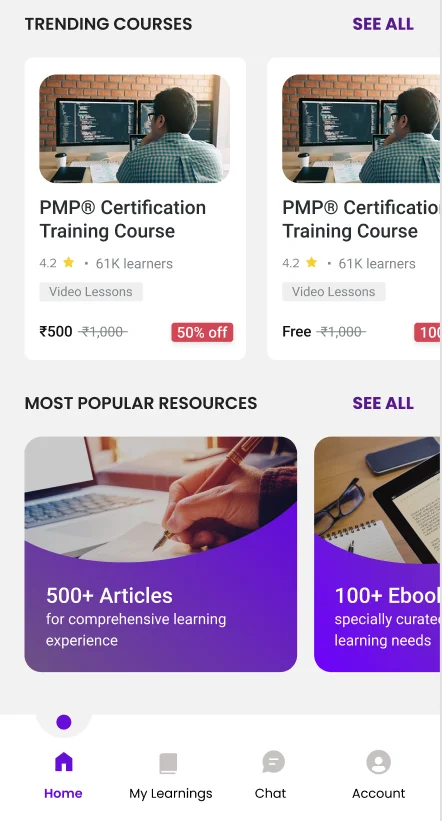Open the first course's coding photo thumbnail
This screenshot has width=442, height=821.
[135, 128]
